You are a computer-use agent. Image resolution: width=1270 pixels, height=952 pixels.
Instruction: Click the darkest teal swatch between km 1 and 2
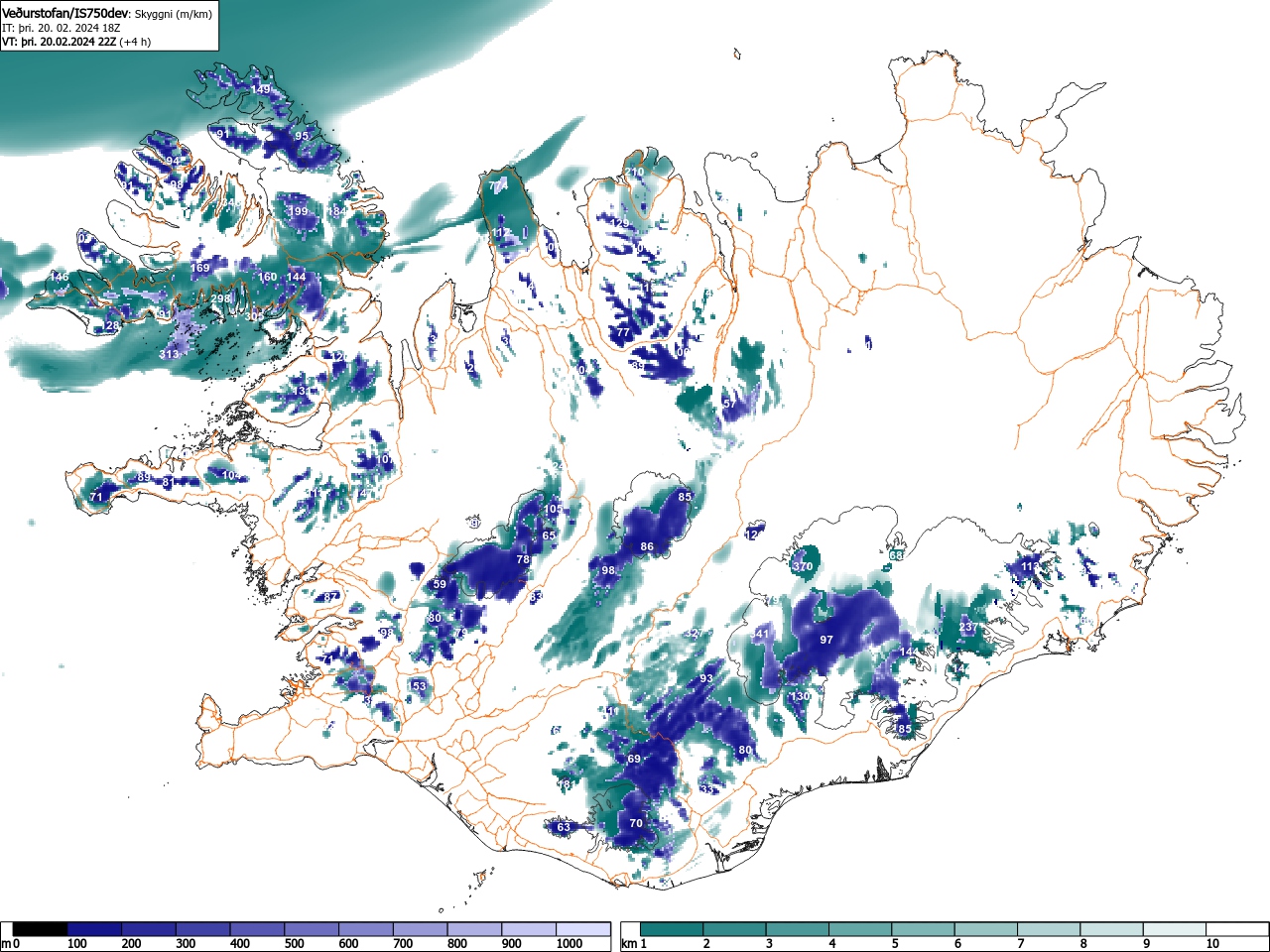(x=673, y=929)
